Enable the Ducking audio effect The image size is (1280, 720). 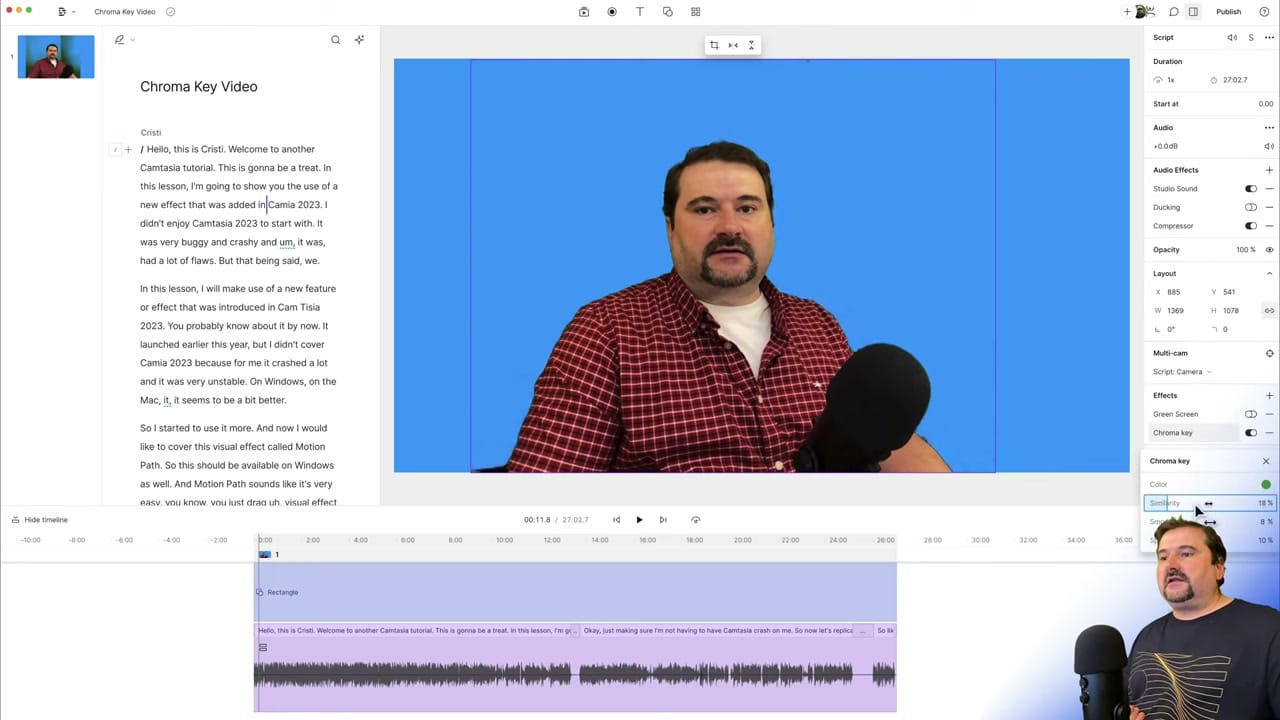tap(1251, 207)
